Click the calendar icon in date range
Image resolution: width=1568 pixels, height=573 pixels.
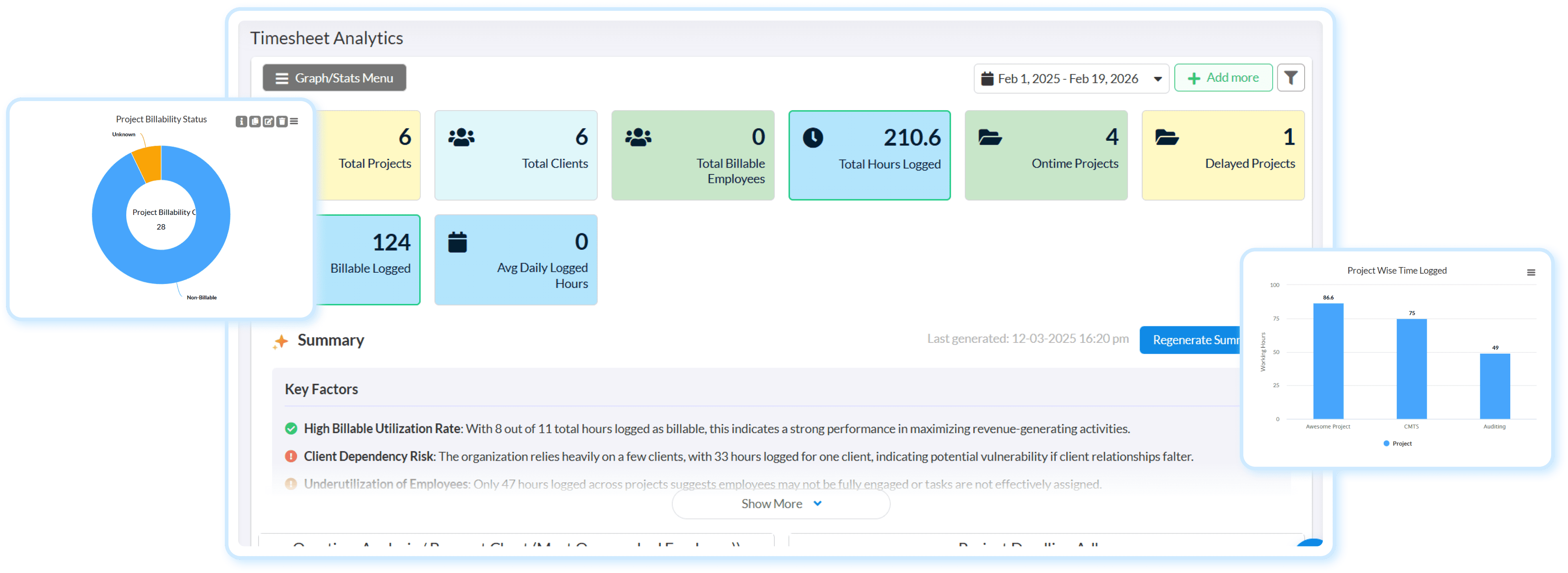point(987,79)
